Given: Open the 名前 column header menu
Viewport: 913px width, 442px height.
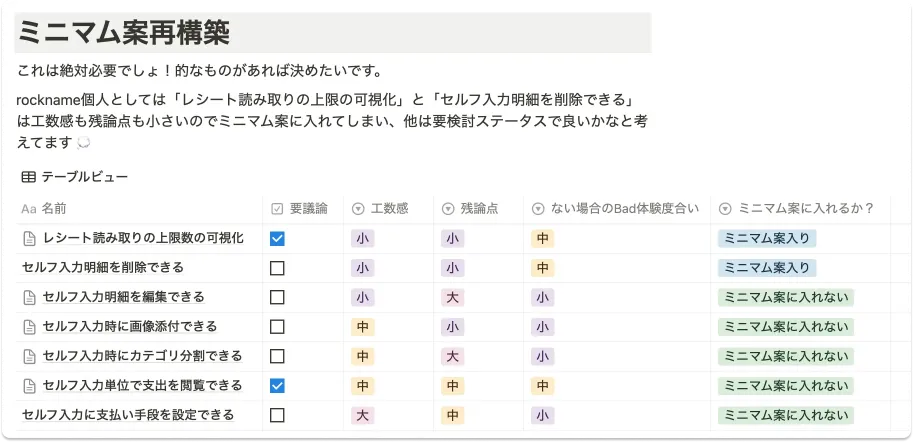Looking at the screenshot, I should click(140, 209).
